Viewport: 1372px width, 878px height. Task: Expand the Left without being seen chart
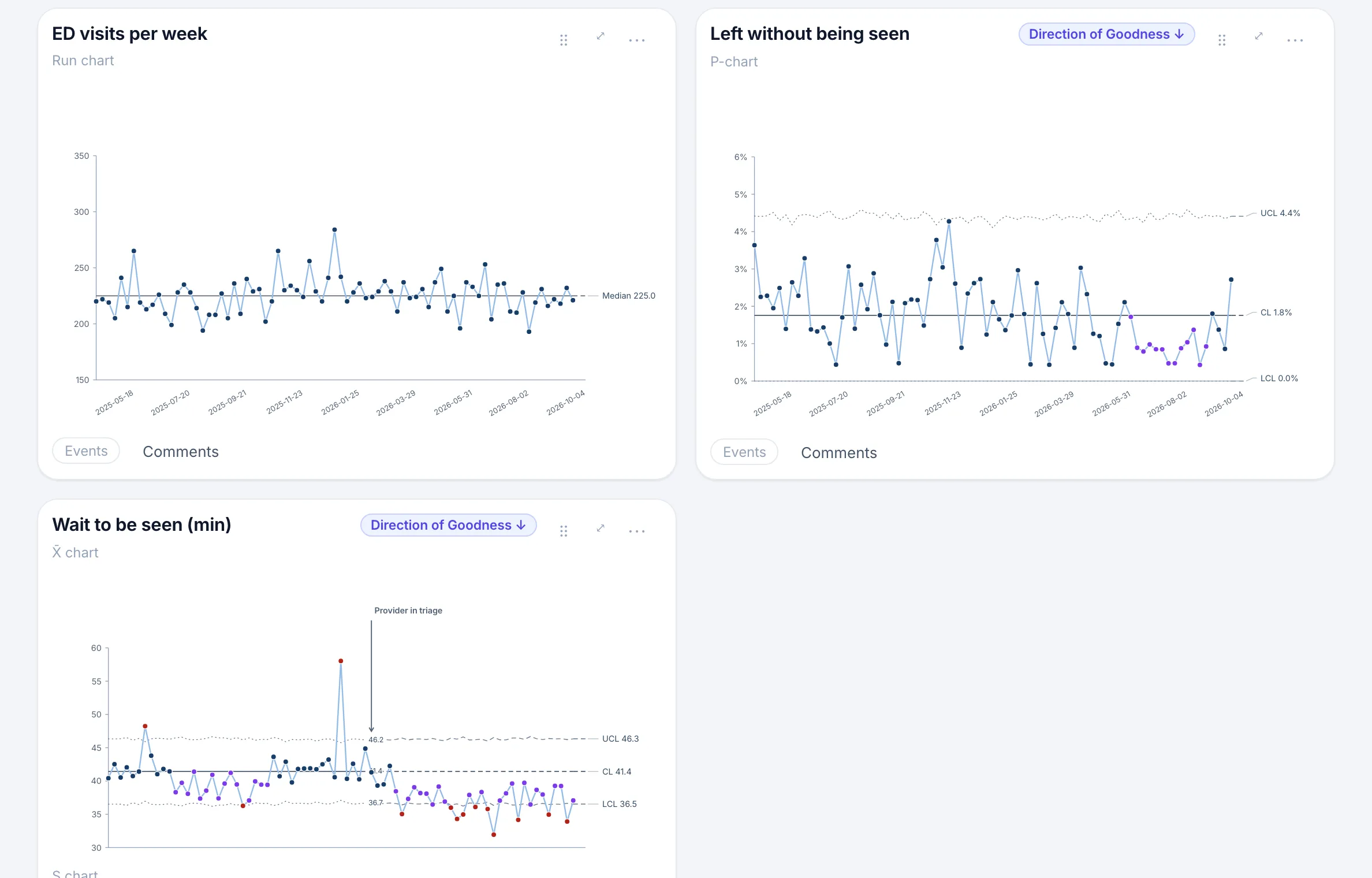[x=1259, y=36]
